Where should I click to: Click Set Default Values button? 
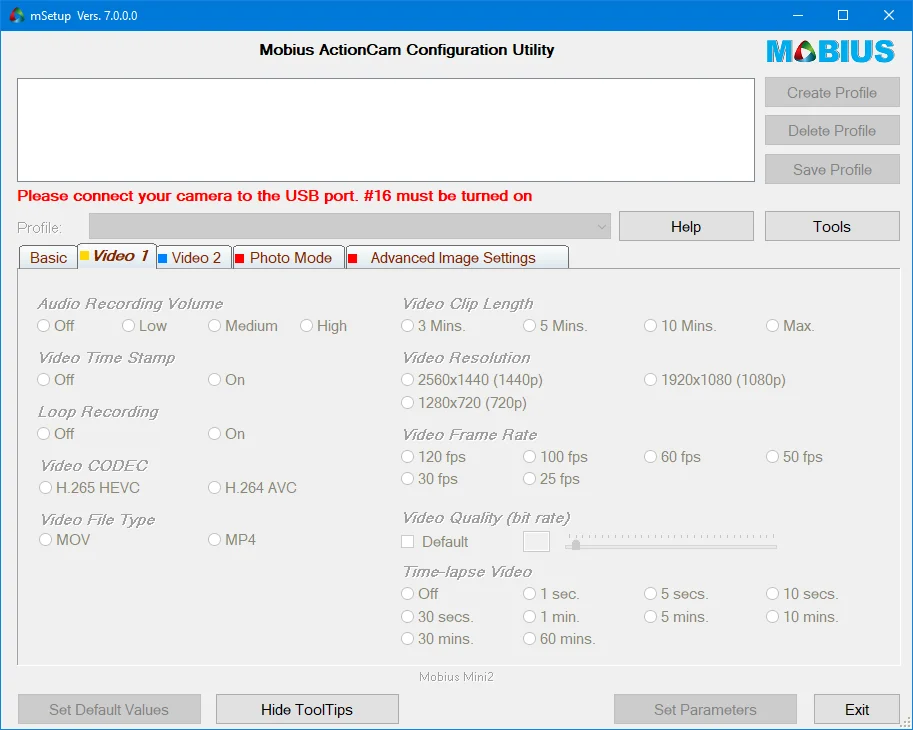click(109, 710)
